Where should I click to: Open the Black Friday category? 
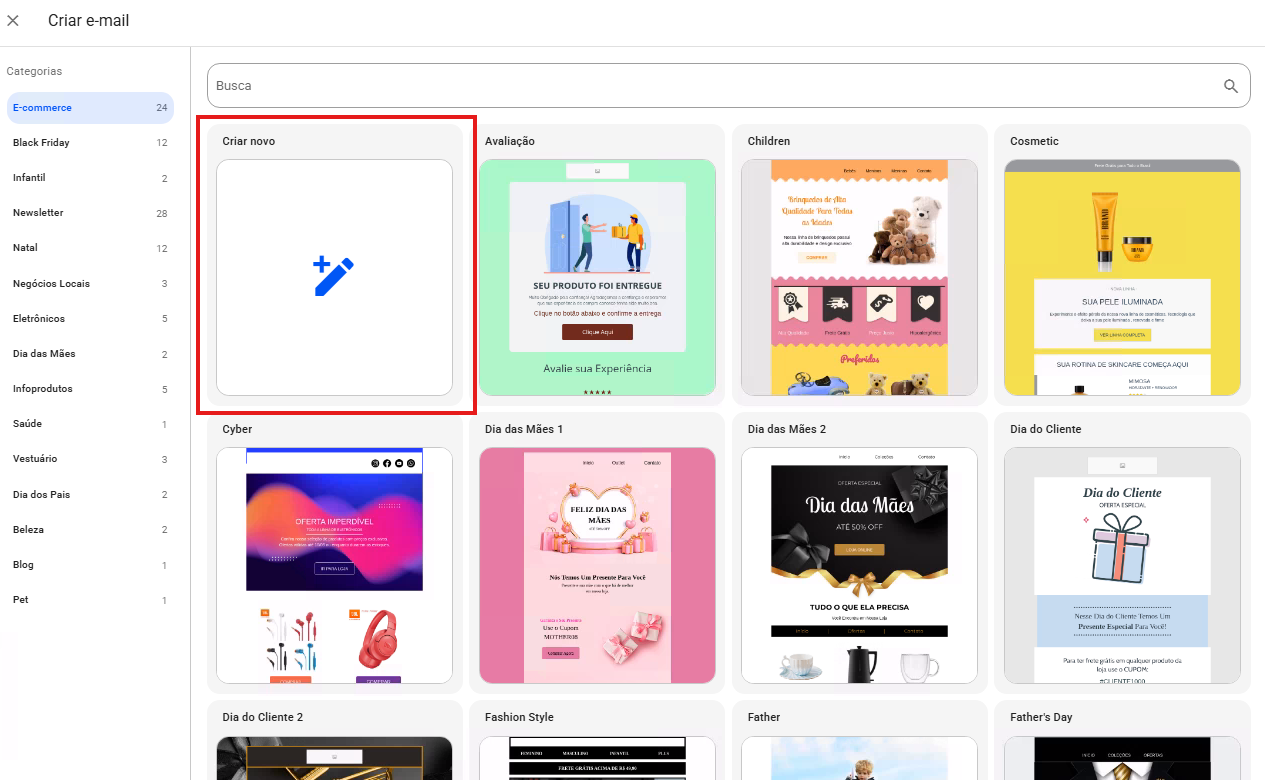90,143
